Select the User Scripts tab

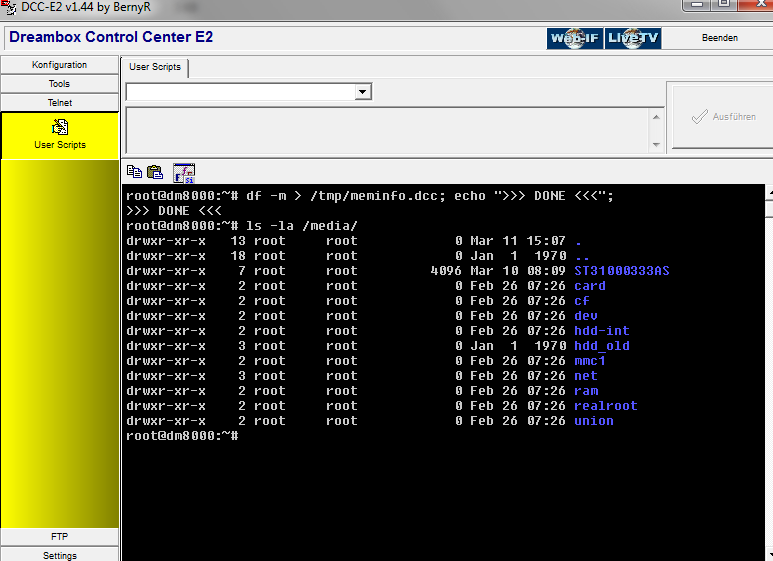[x=155, y=67]
